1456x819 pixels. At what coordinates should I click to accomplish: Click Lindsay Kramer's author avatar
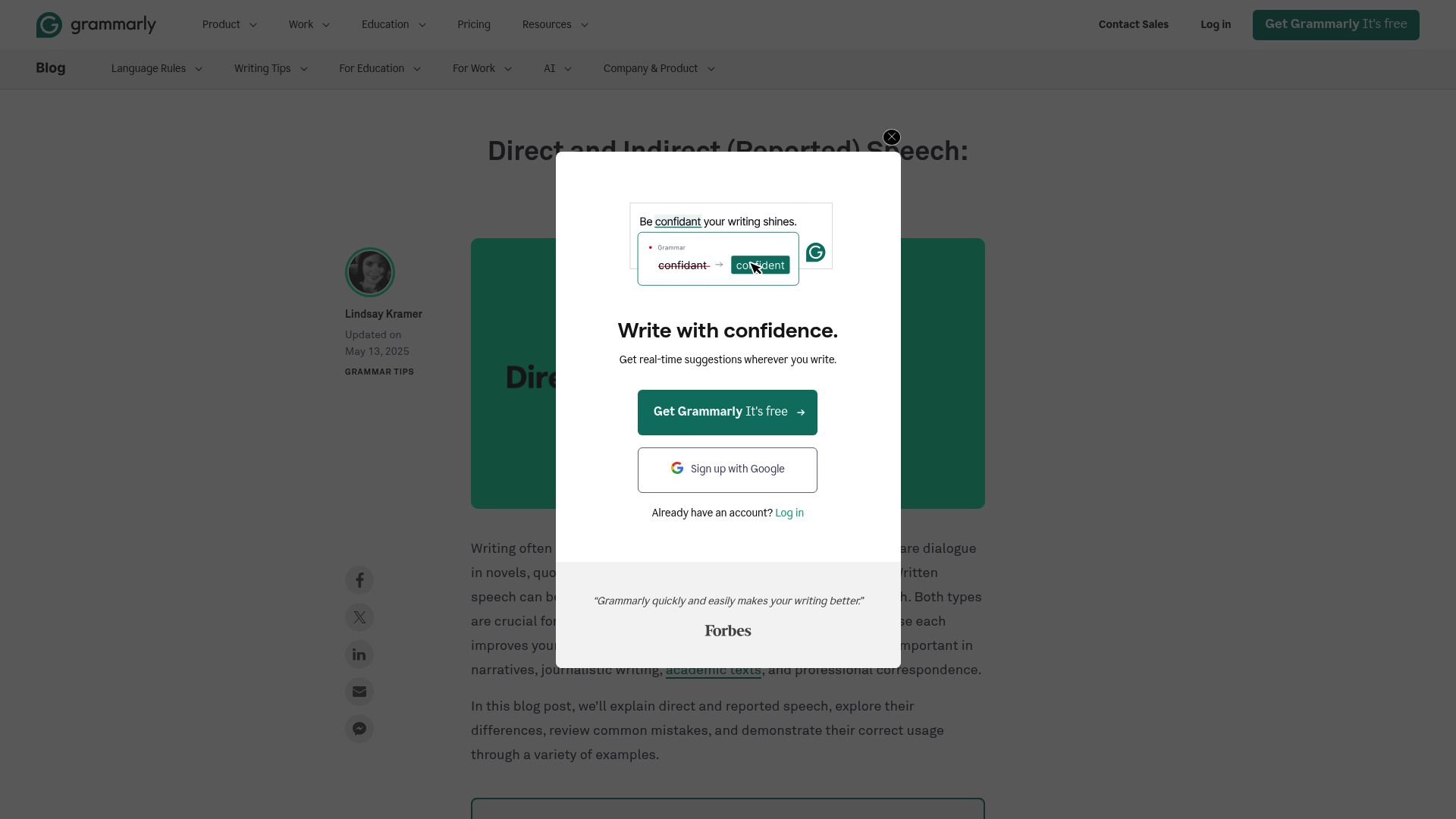(x=370, y=272)
